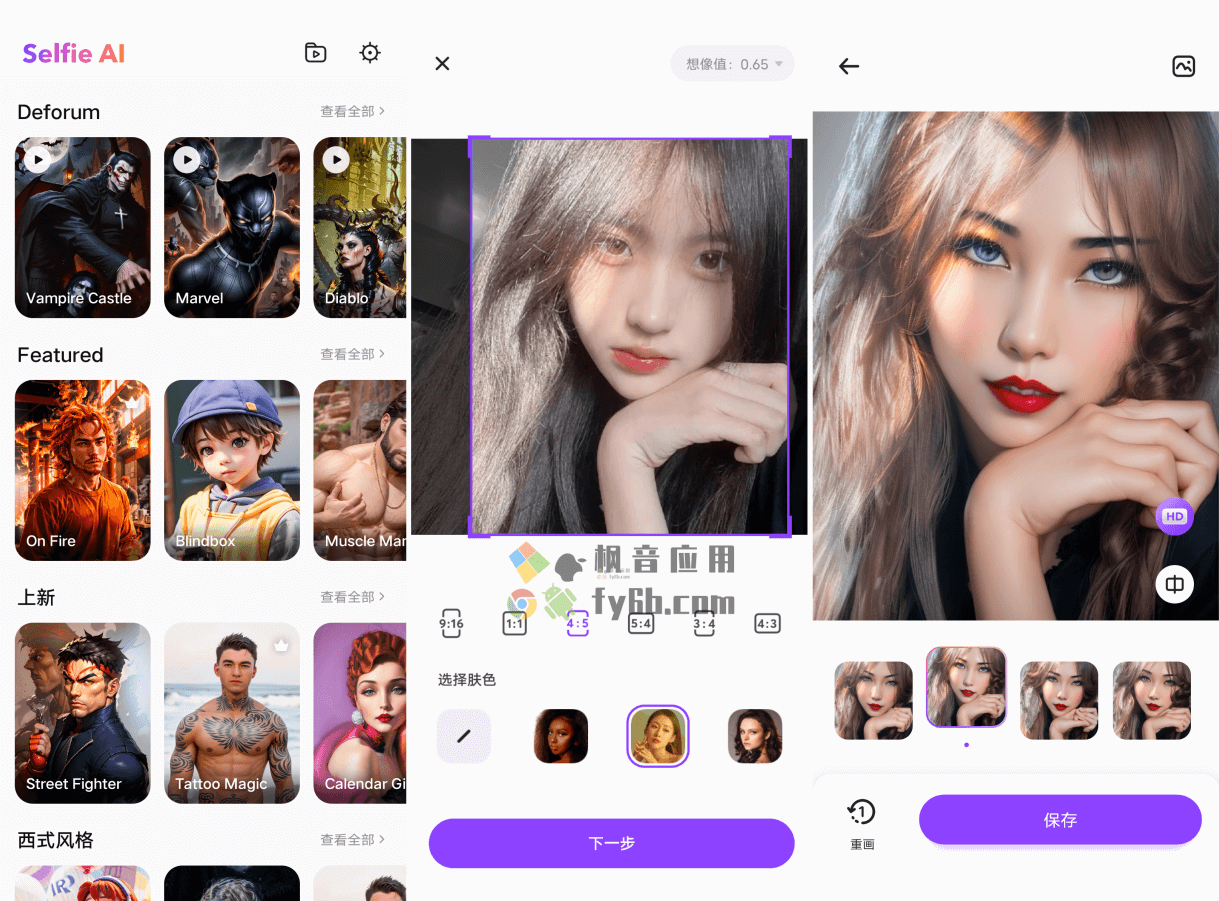Select the fourth generated result thumbnail
Viewport: 1219px width, 901px height.
click(1152, 700)
